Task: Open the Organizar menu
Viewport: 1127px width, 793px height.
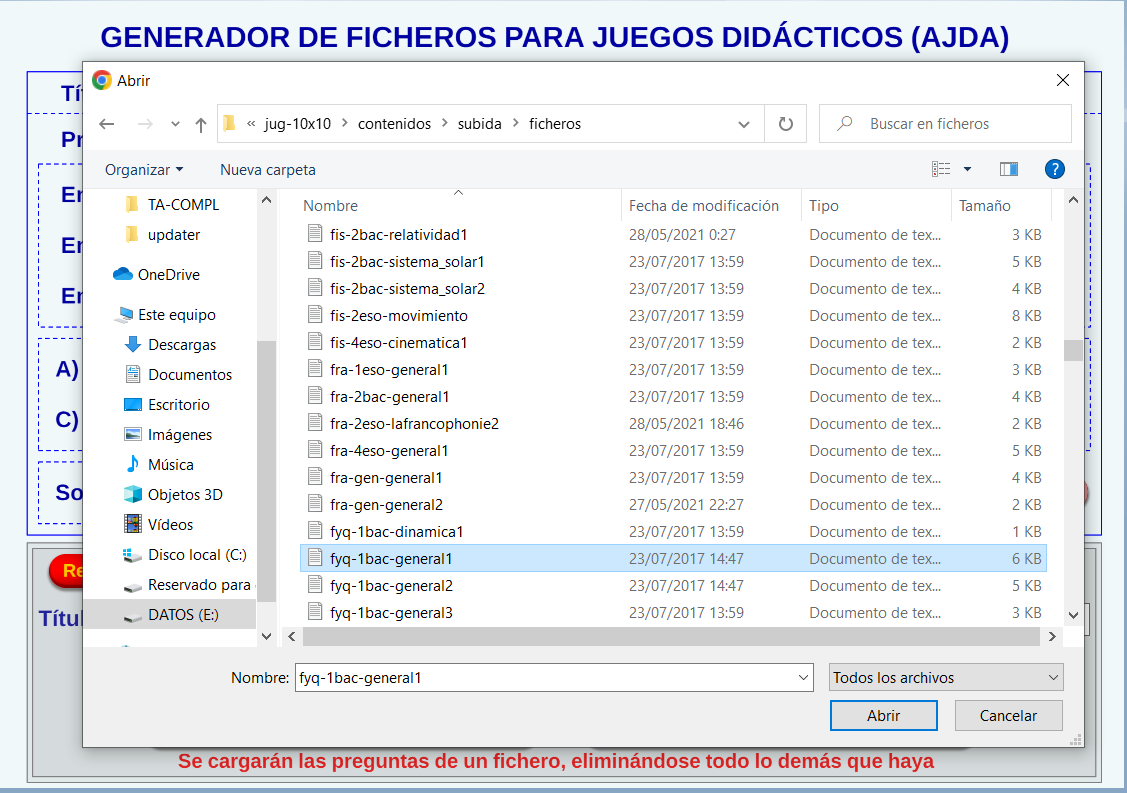Action: tap(144, 169)
